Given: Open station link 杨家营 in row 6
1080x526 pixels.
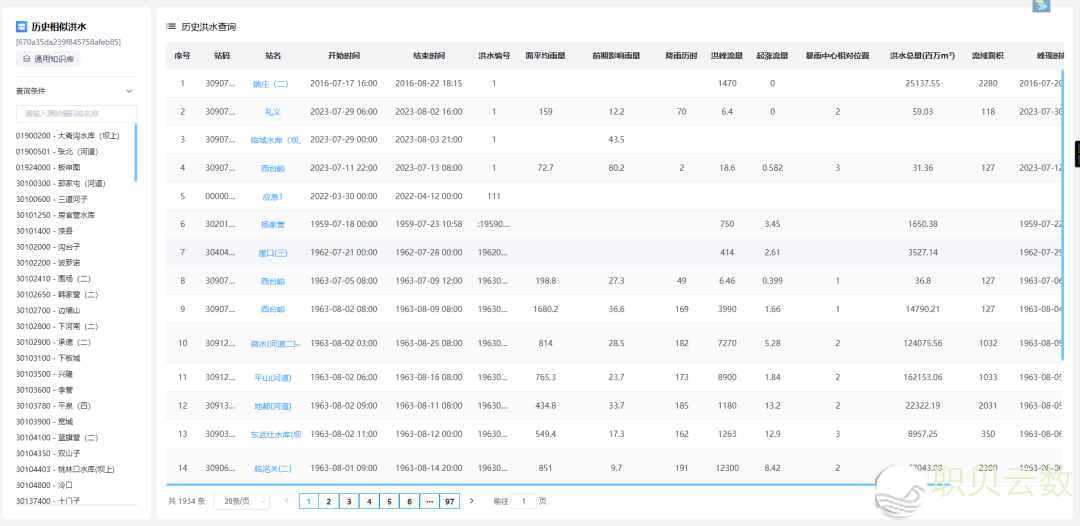Looking at the screenshot, I should tap(273, 224).
